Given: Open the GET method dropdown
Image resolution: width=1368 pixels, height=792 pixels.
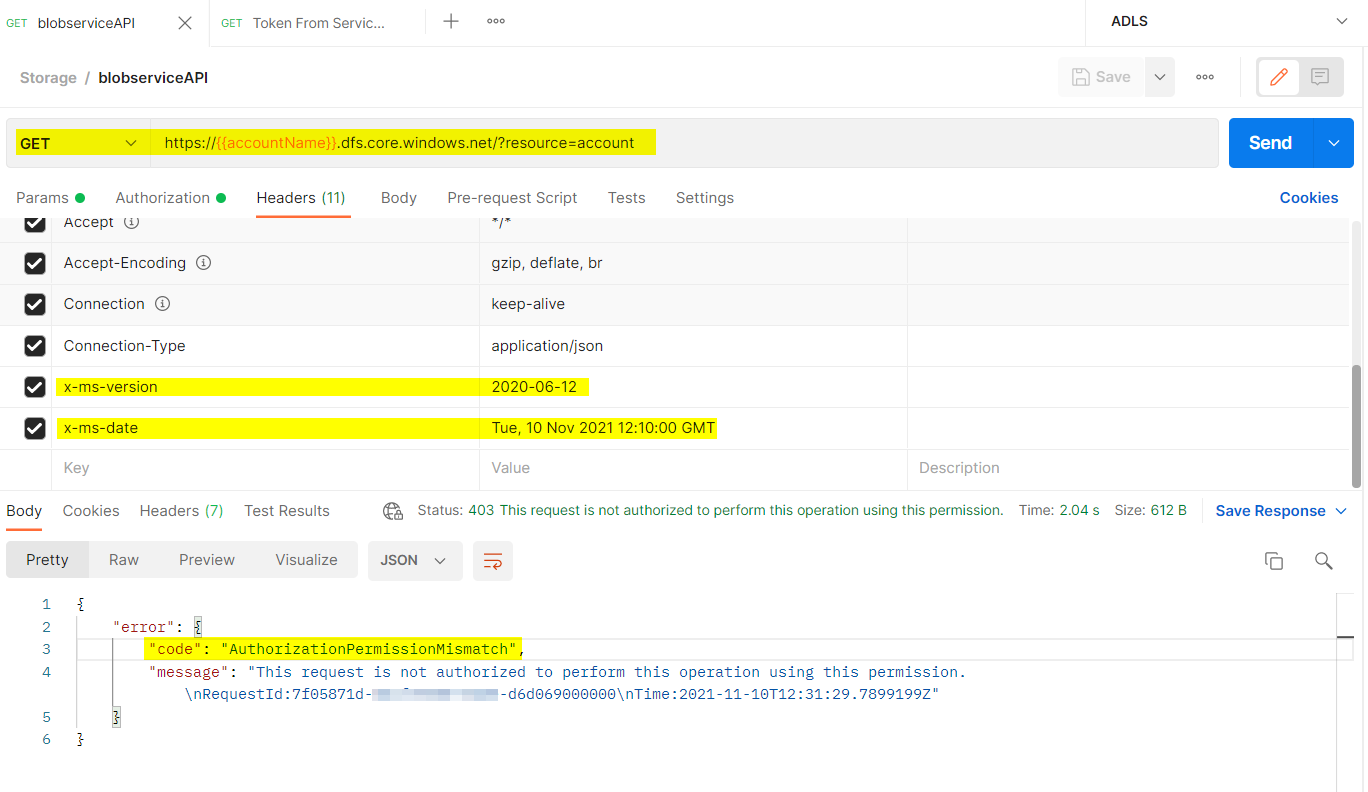Looking at the screenshot, I should (78, 143).
